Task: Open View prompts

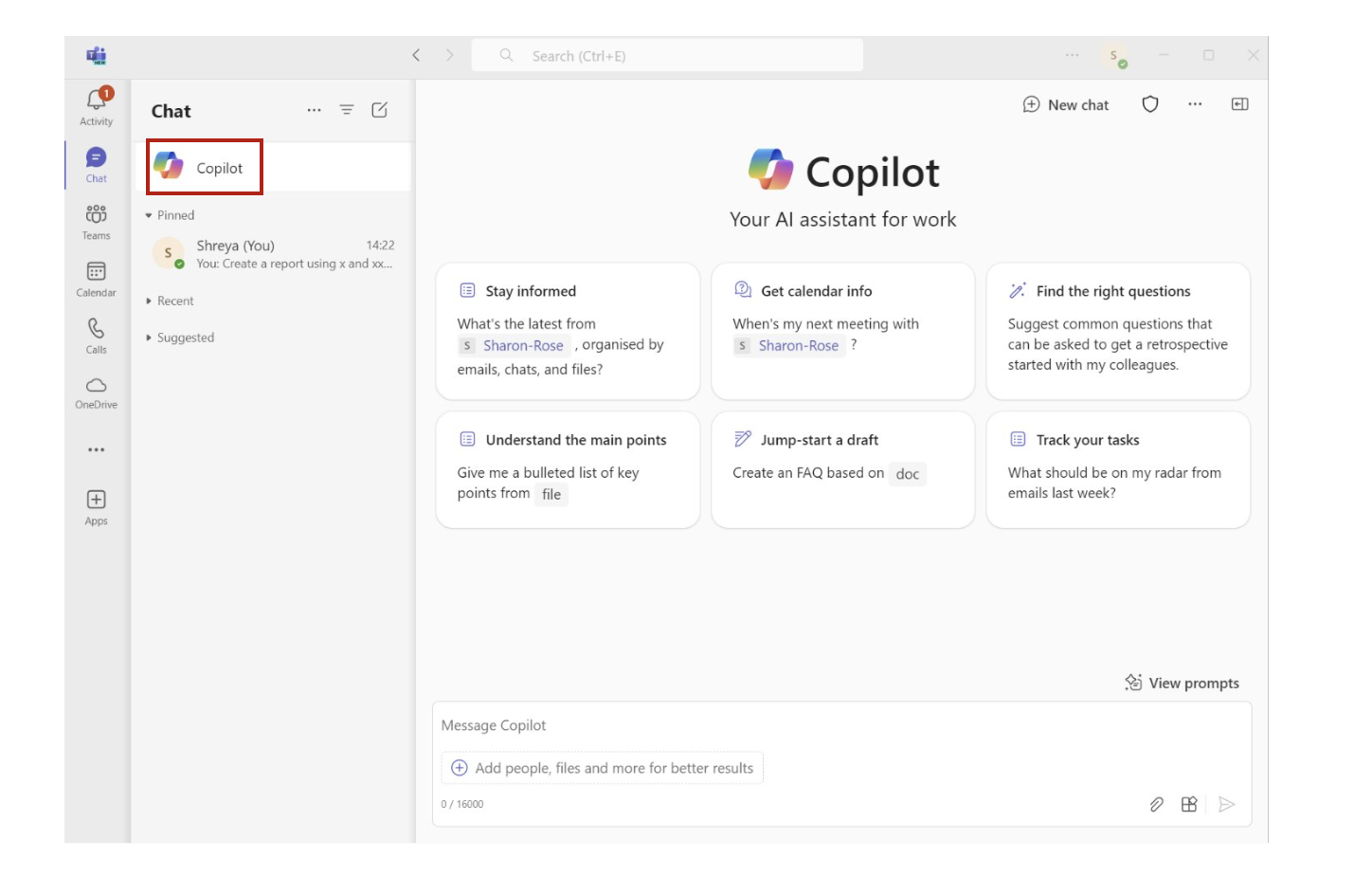Action: (x=1182, y=683)
